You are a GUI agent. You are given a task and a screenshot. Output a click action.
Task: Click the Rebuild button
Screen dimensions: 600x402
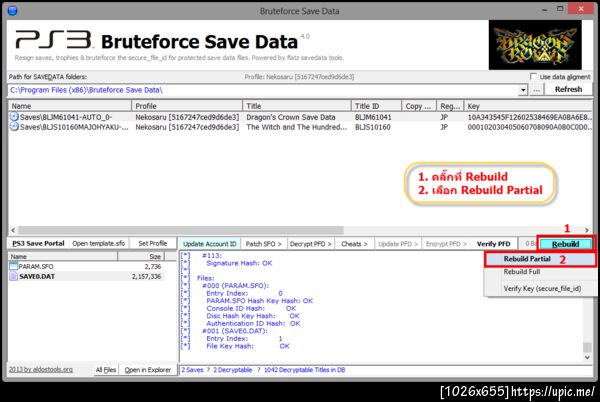(x=566, y=244)
